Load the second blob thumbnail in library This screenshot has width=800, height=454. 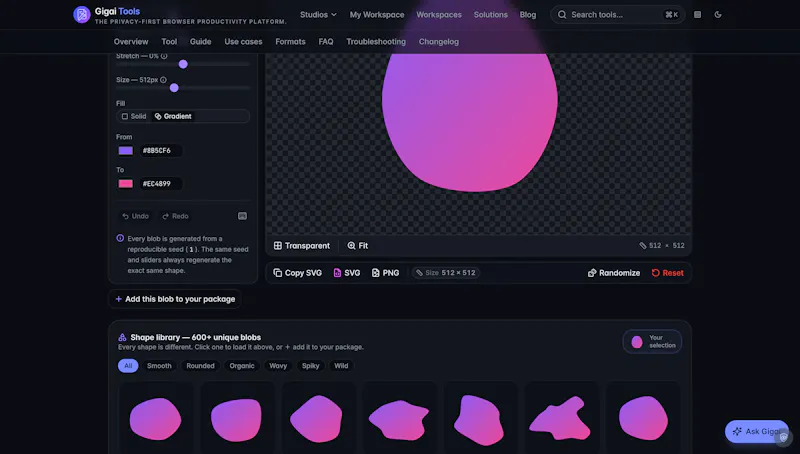click(237, 418)
